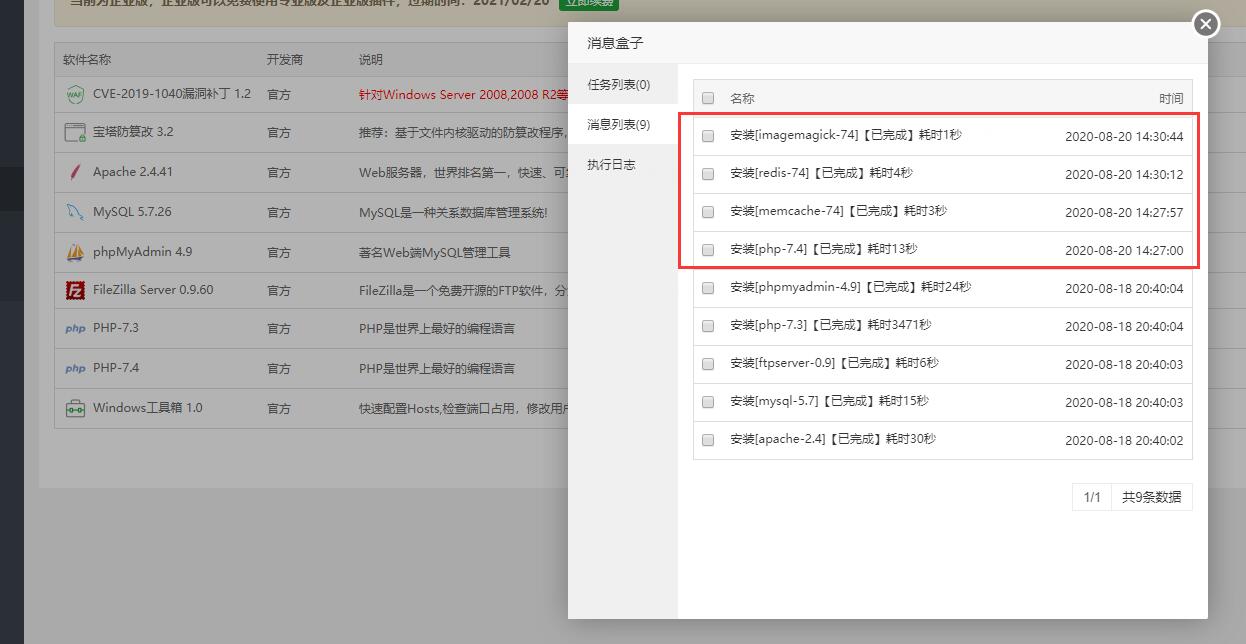Open 宝塔防篡改 3.2 software name

tap(133, 132)
